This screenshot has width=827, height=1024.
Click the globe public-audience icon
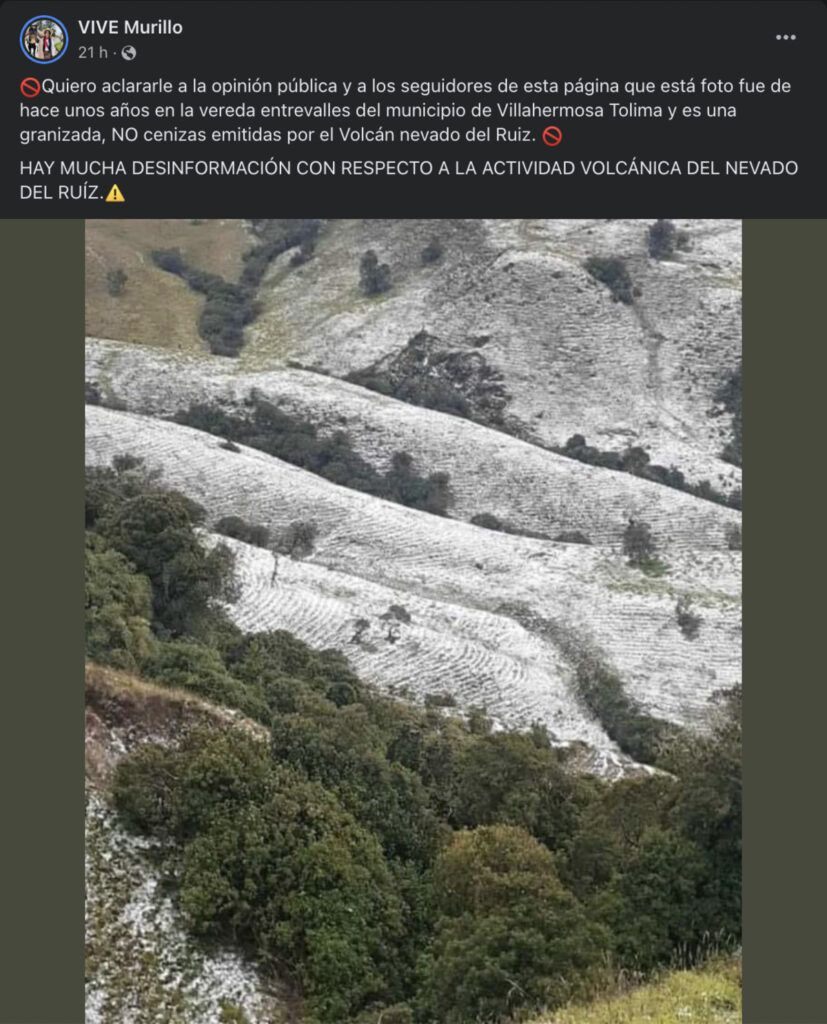(129, 53)
